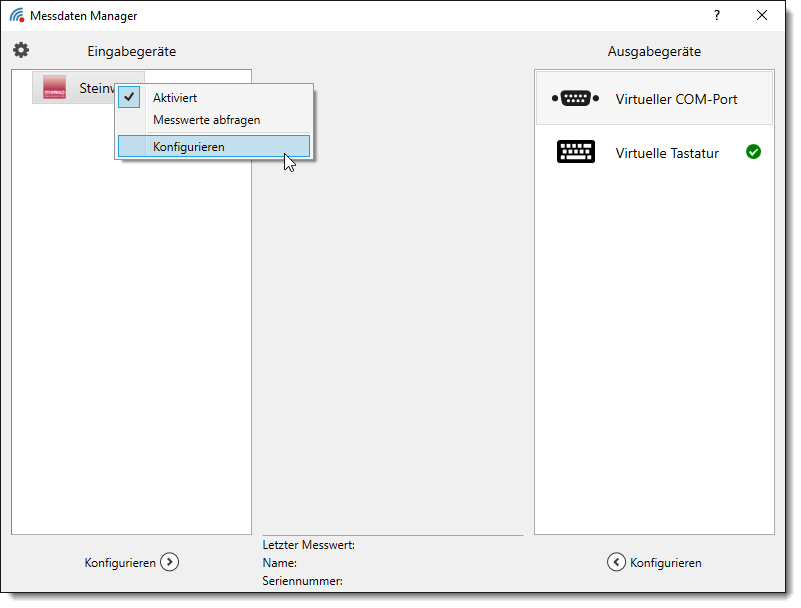Select the Virtueller COM-Port output device
Screen dimensions: 801x608
point(676,99)
